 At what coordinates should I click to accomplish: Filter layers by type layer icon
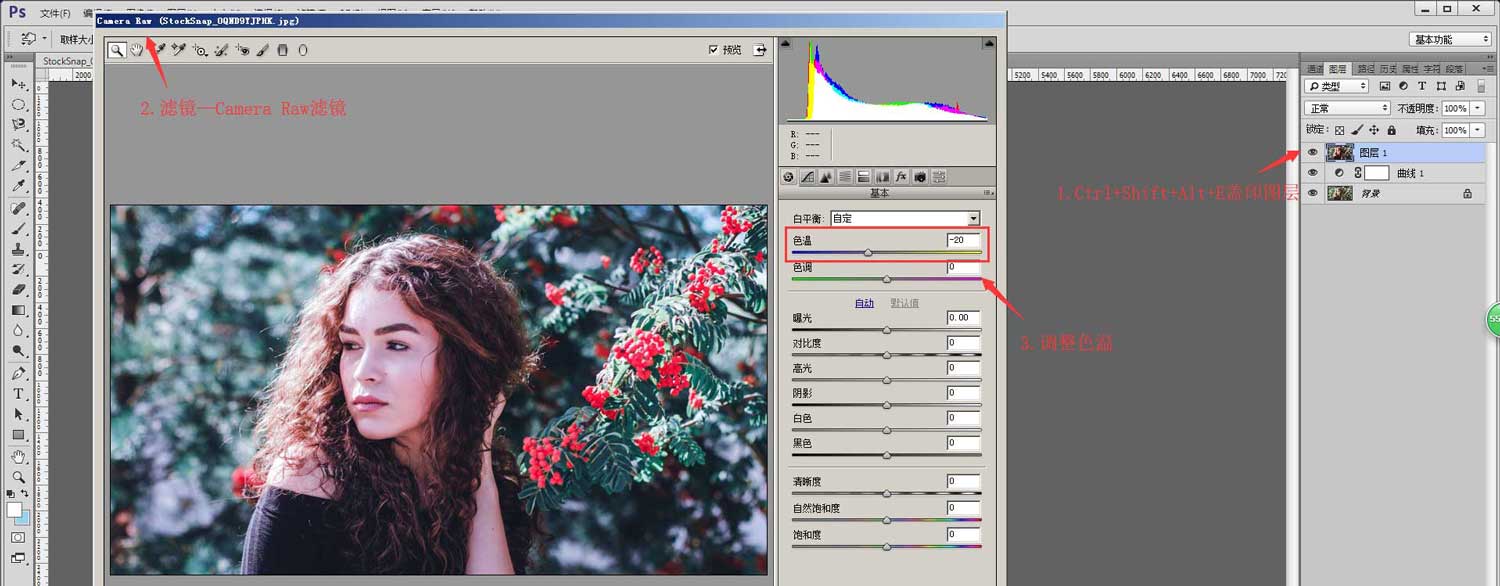(1422, 87)
